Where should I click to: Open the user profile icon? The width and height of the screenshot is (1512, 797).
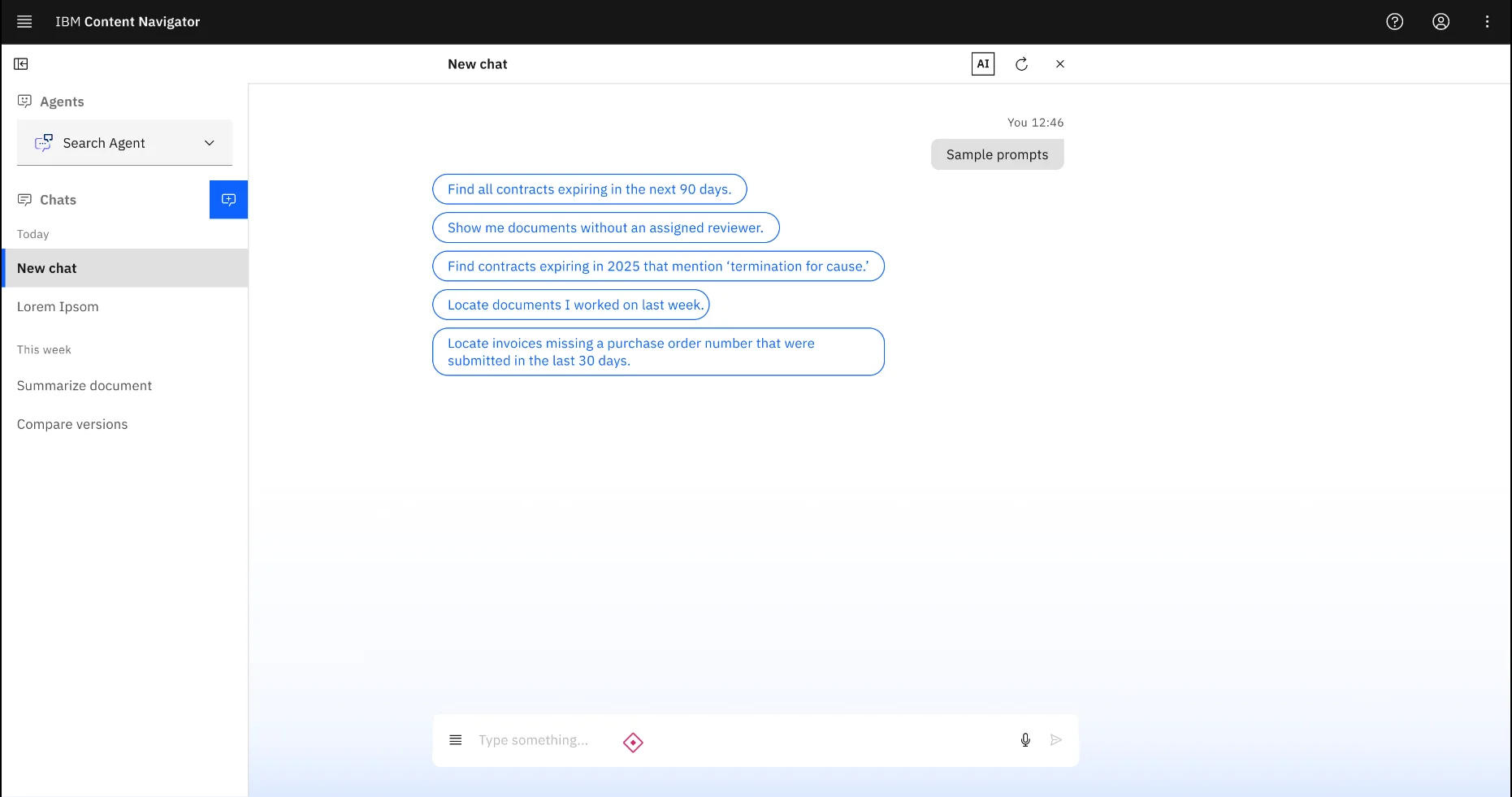[x=1441, y=22]
